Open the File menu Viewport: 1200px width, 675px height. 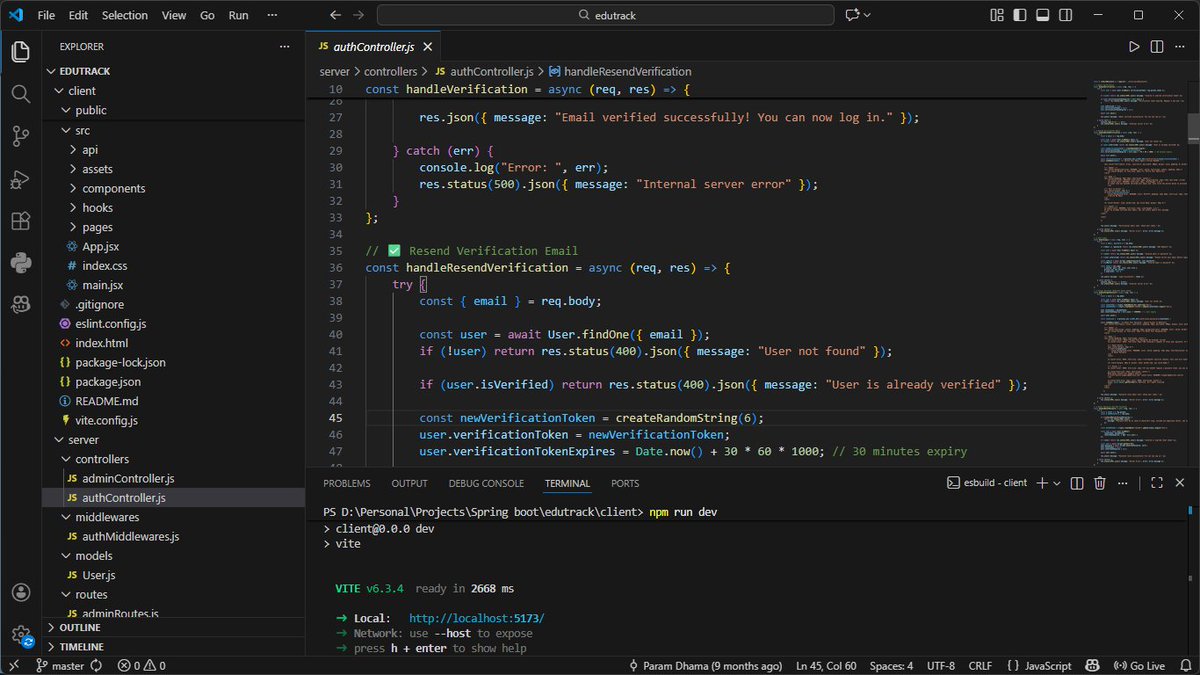click(x=46, y=15)
